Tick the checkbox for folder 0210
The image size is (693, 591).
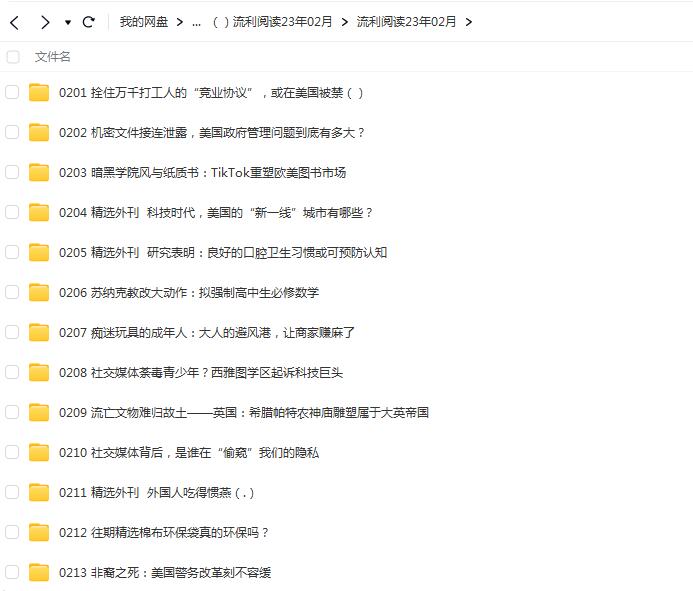coord(12,452)
